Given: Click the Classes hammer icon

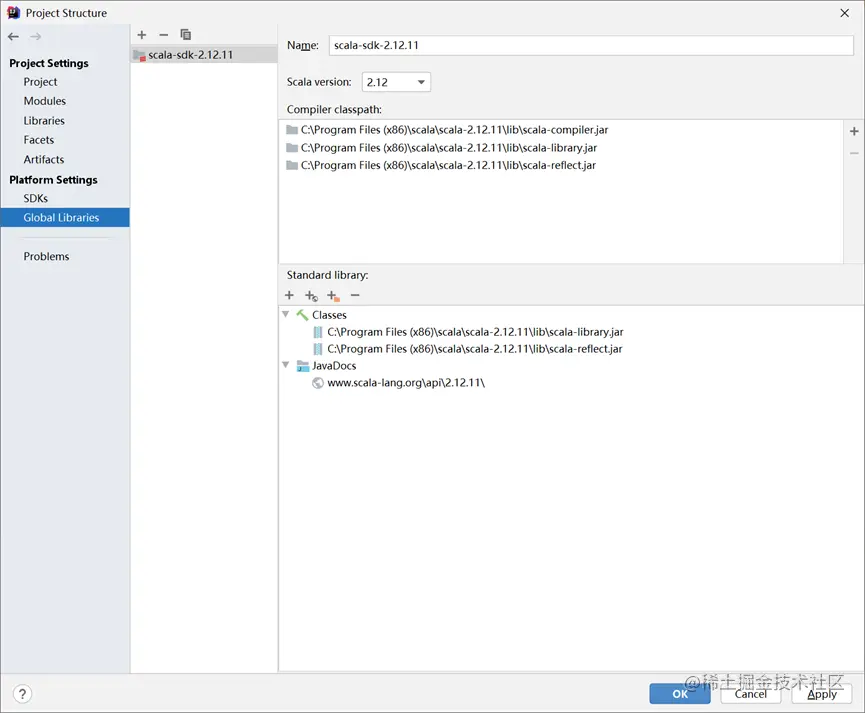Looking at the screenshot, I should coord(302,315).
